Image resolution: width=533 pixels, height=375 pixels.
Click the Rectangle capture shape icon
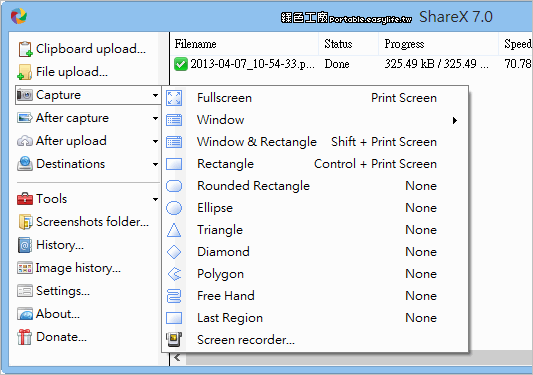[174, 164]
